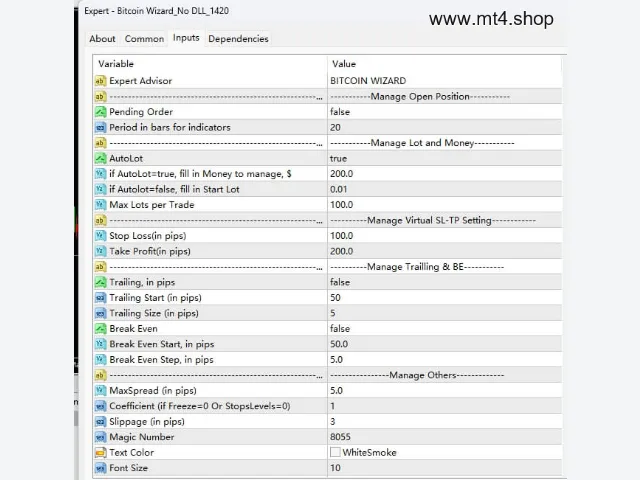Click the Start Lot double icon
This screenshot has height=480, width=640.
click(x=100, y=189)
